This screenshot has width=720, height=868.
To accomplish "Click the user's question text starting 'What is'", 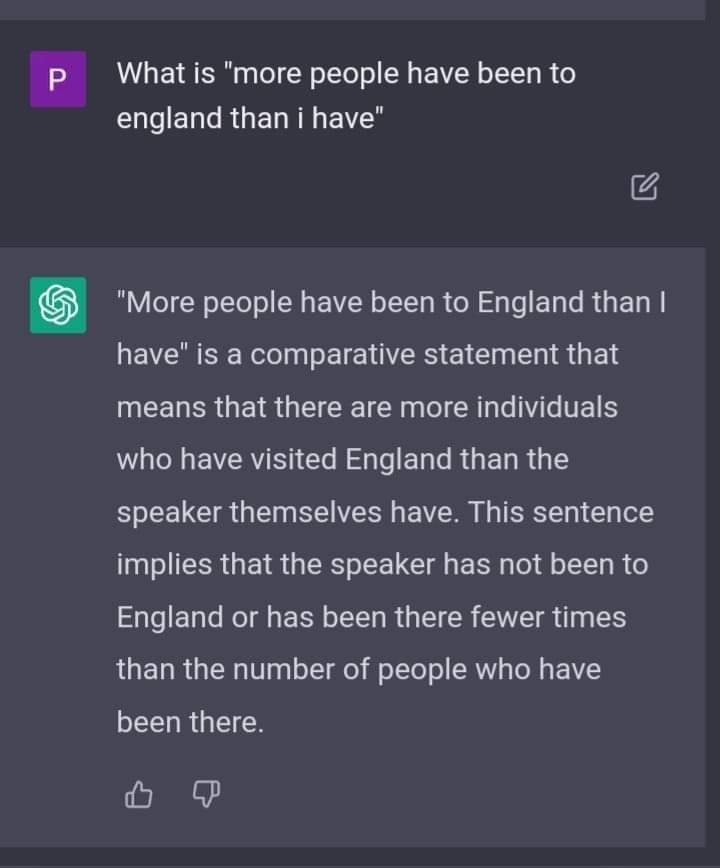I will click(345, 73).
